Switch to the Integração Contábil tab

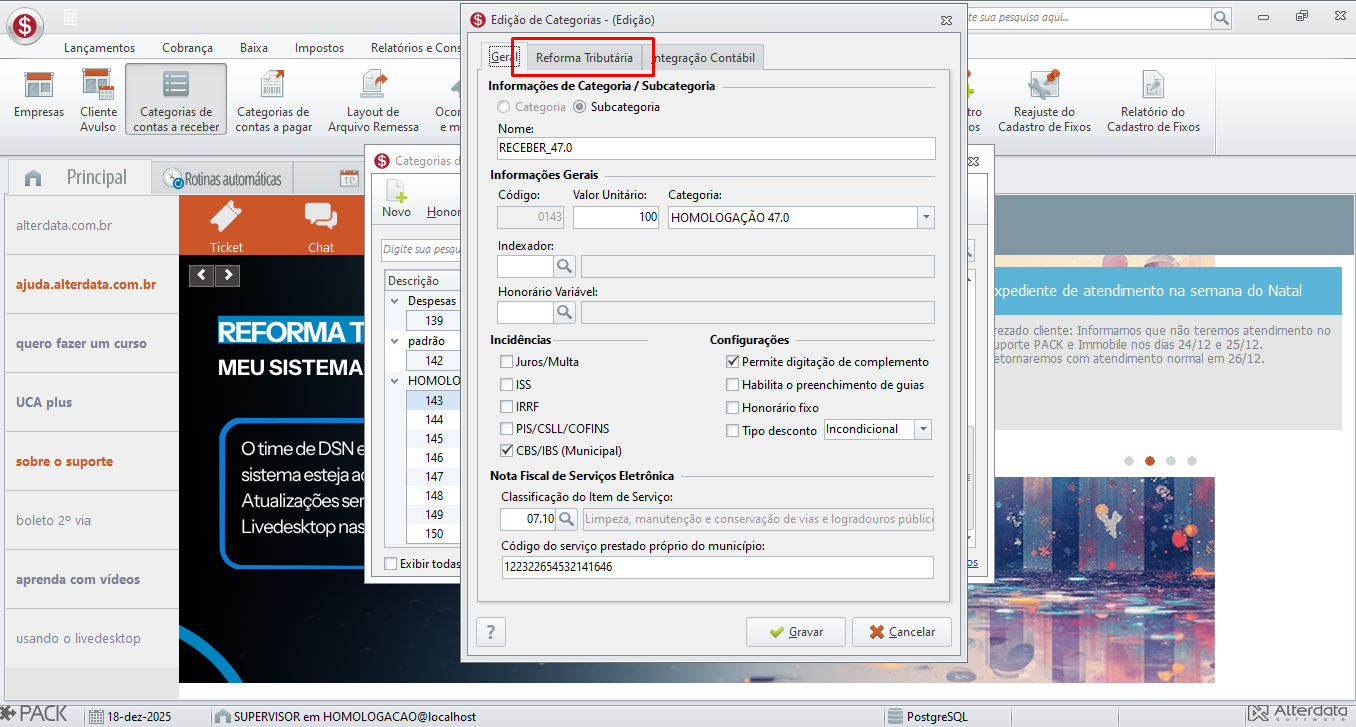click(x=706, y=58)
